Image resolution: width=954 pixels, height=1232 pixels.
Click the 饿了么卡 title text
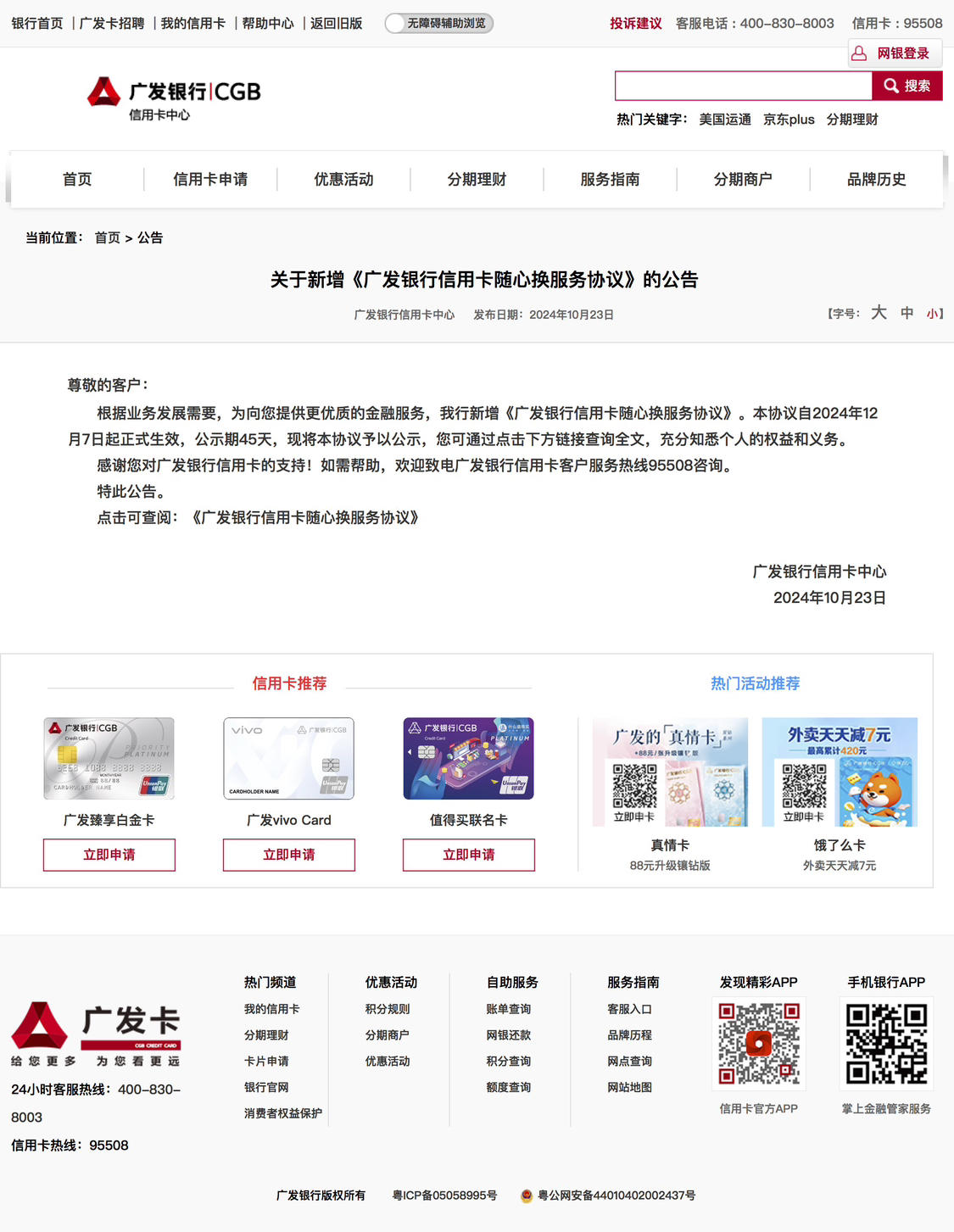click(840, 845)
